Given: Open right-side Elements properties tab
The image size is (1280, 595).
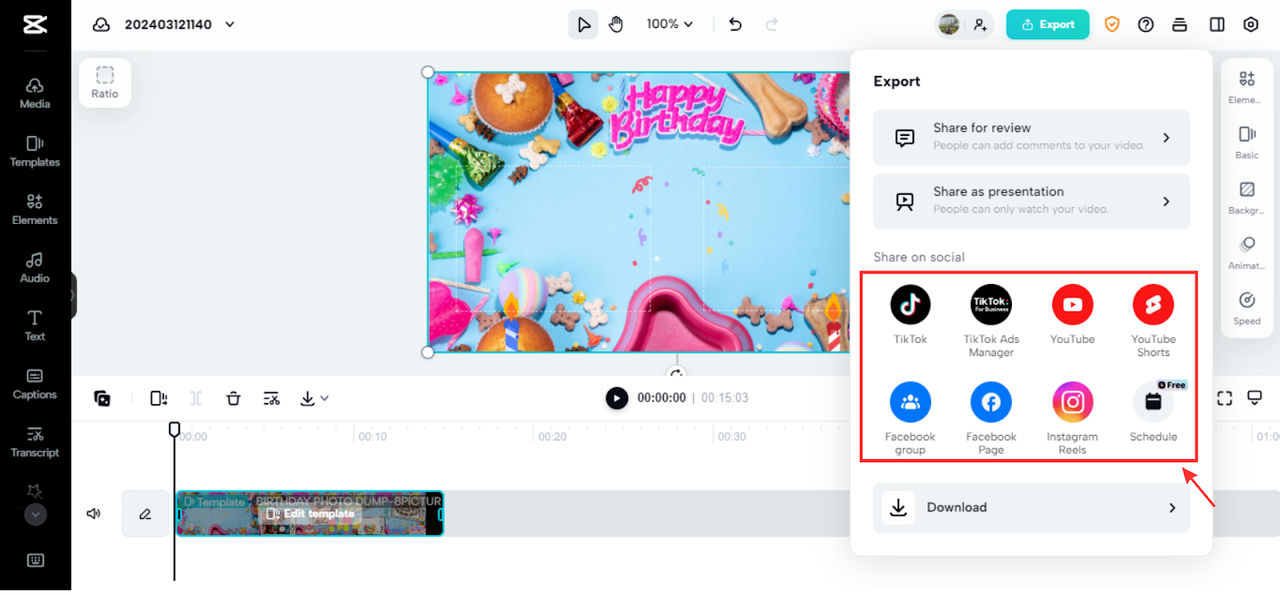Looking at the screenshot, I should 1246,87.
